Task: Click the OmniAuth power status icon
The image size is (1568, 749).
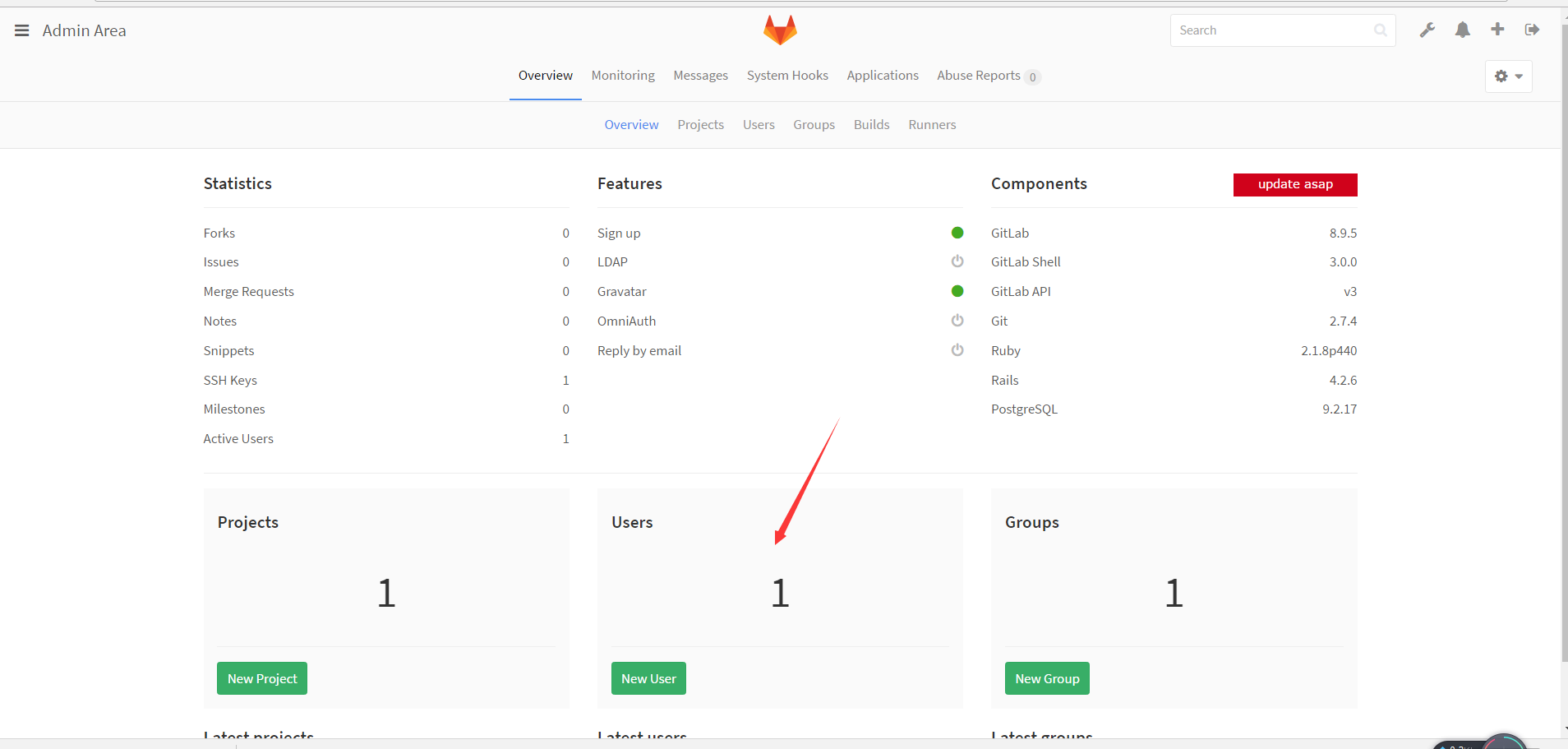Action: (957, 321)
